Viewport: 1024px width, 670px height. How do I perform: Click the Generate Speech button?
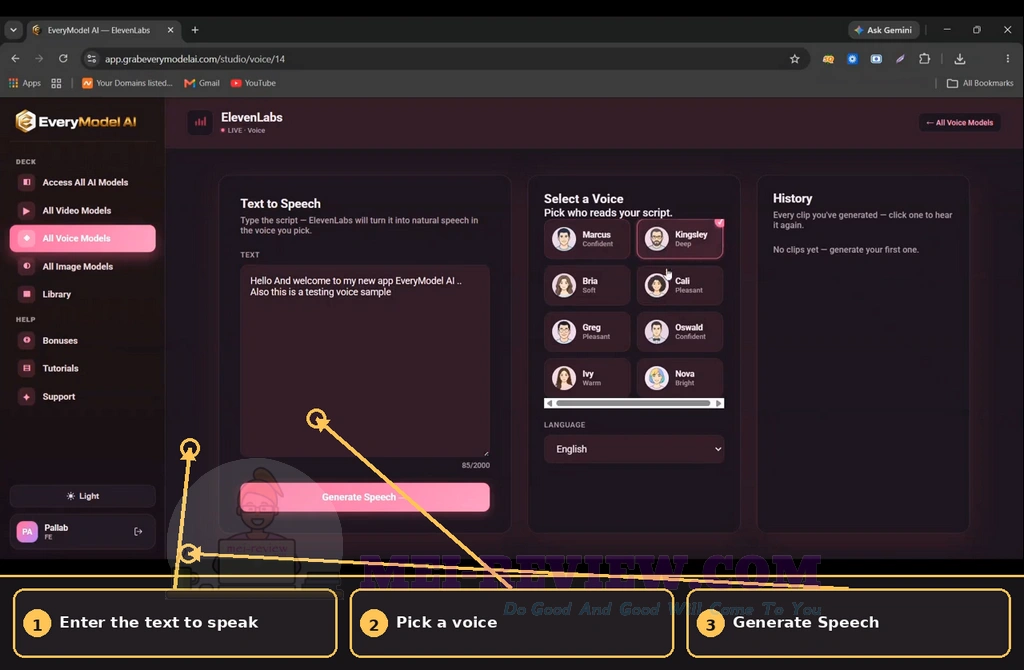click(365, 497)
